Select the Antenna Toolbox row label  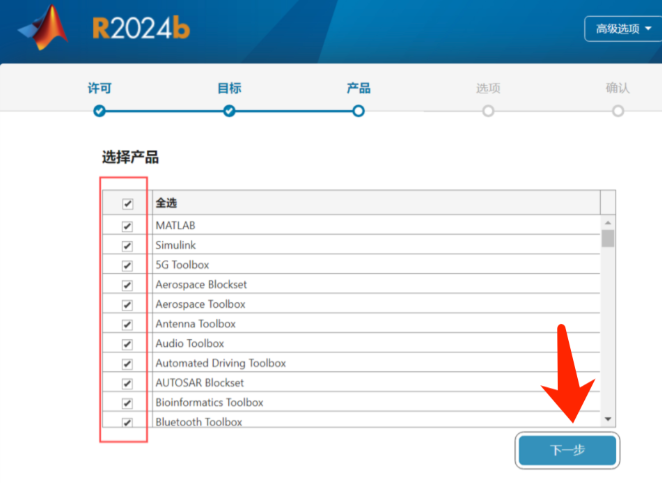195,324
